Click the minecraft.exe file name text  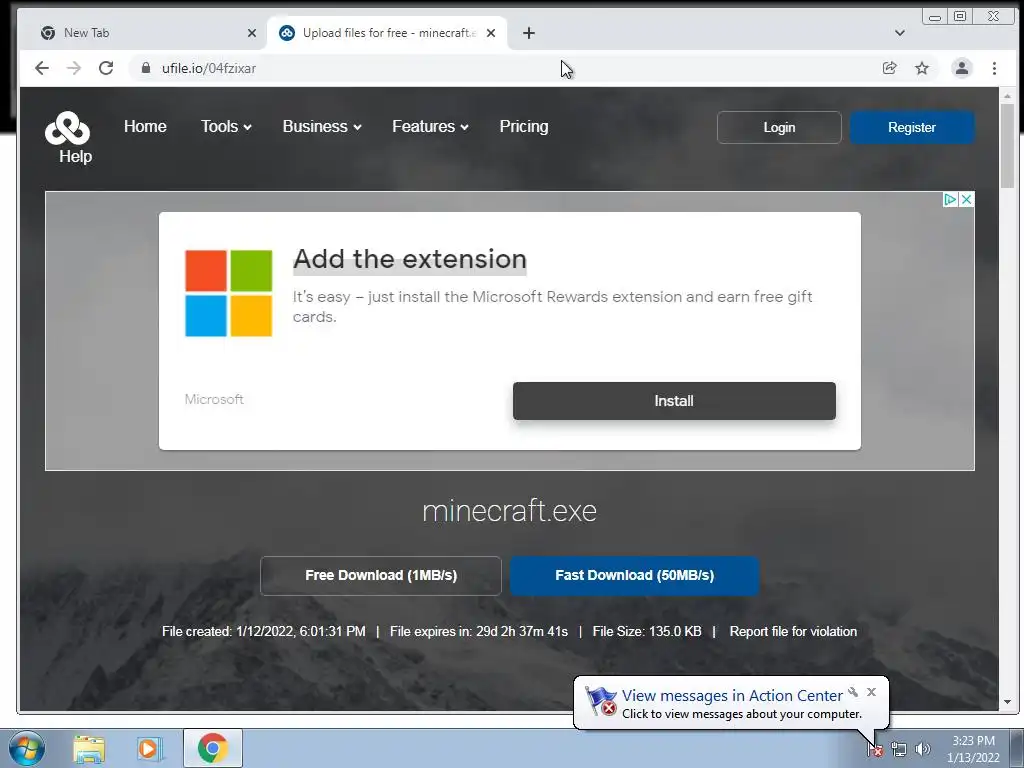[x=509, y=511]
